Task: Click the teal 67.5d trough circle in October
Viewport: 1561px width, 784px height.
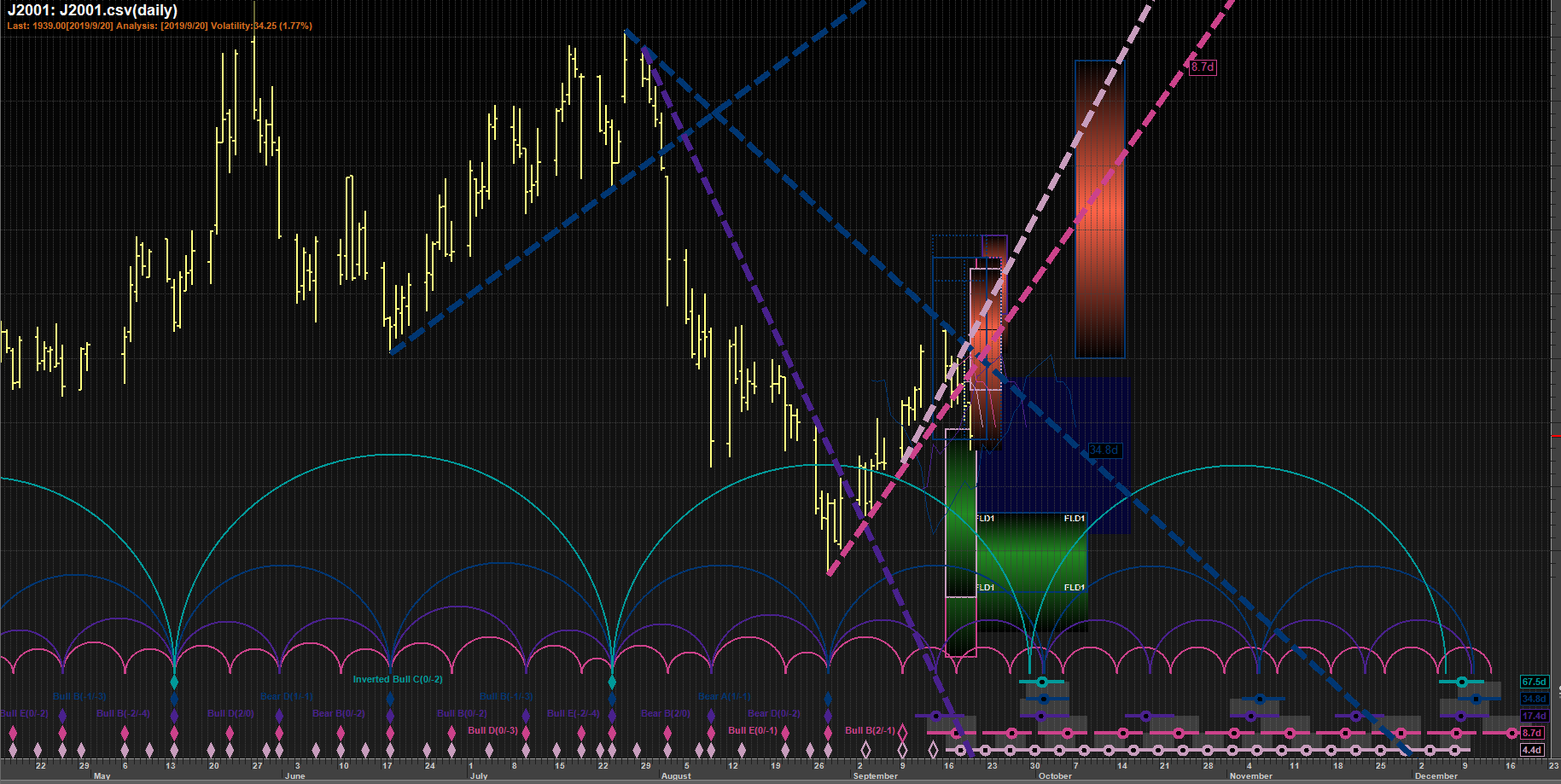Action: point(1042,682)
